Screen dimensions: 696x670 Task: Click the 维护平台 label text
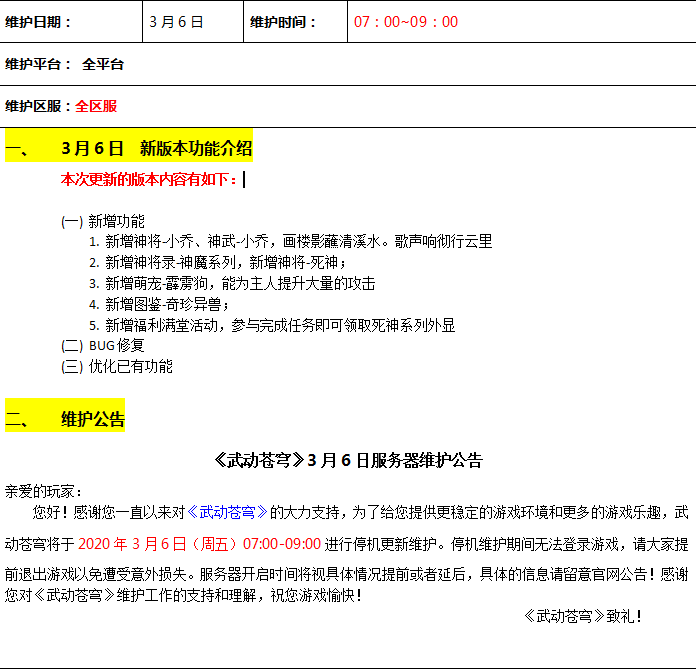tap(38, 64)
